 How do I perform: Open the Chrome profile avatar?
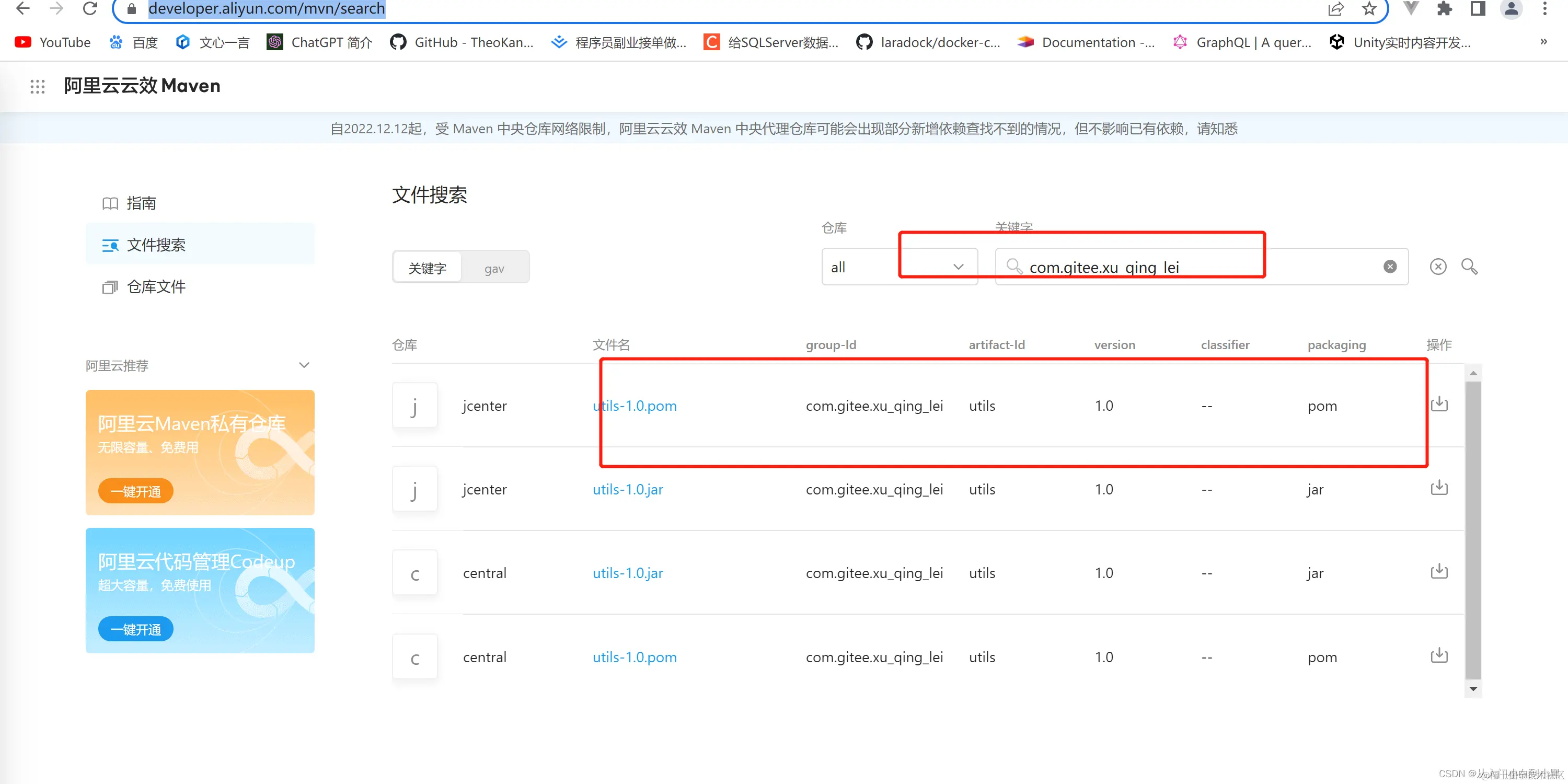coord(1511,8)
